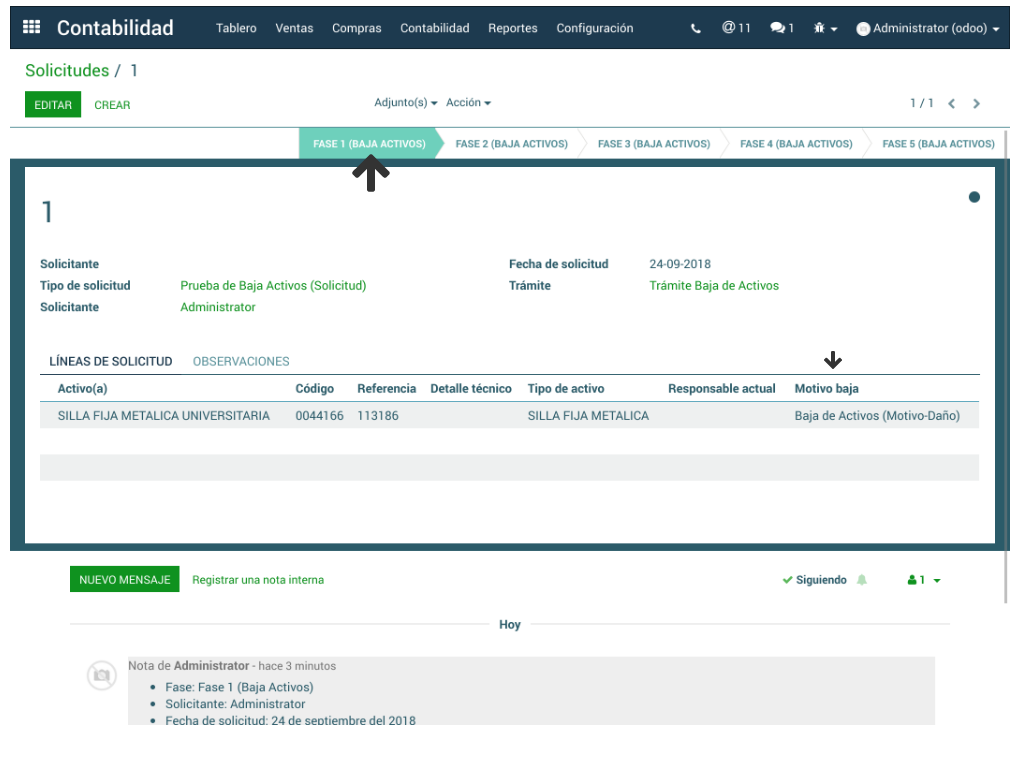Screen dimensions: 1023x767
Task: Click the followers bell notification icon
Action: coord(862,580)
